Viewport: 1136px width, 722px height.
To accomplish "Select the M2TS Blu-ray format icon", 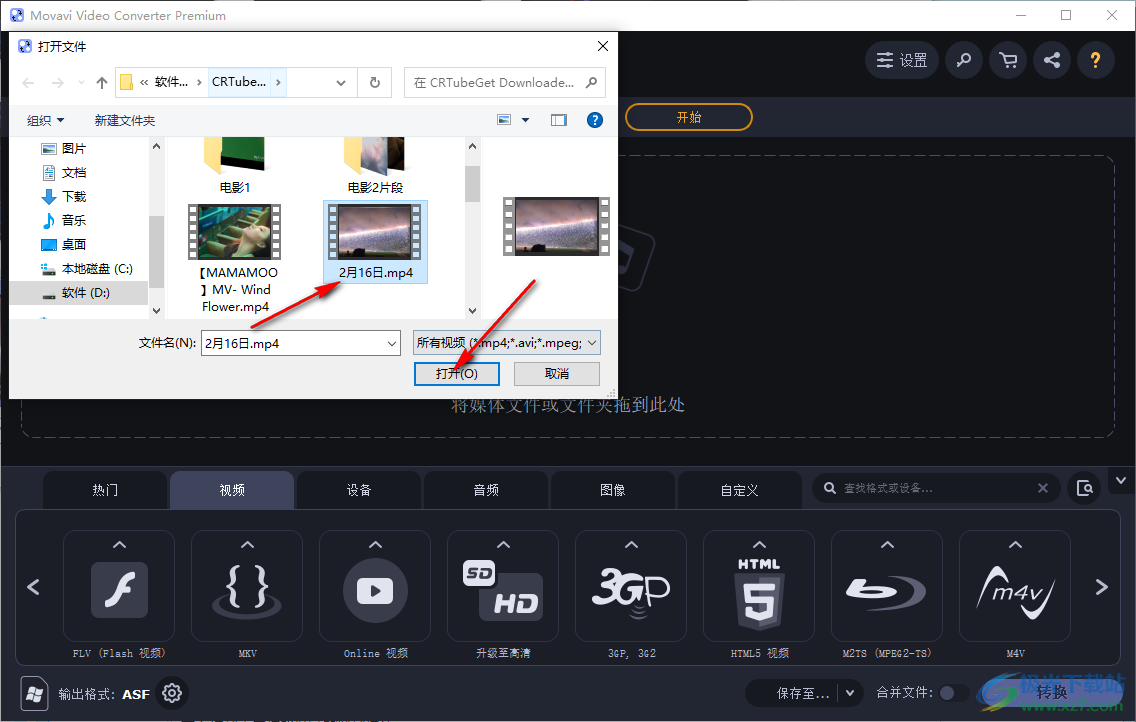I will pos(887,590).
